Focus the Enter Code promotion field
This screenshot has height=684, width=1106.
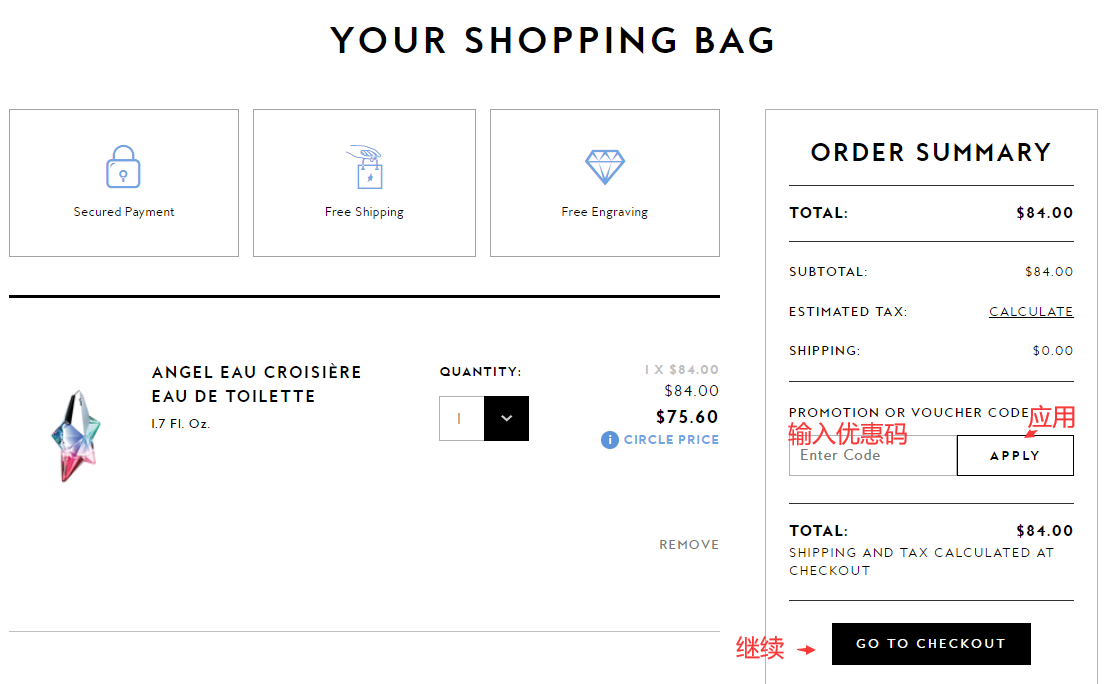tap(872, 456)
